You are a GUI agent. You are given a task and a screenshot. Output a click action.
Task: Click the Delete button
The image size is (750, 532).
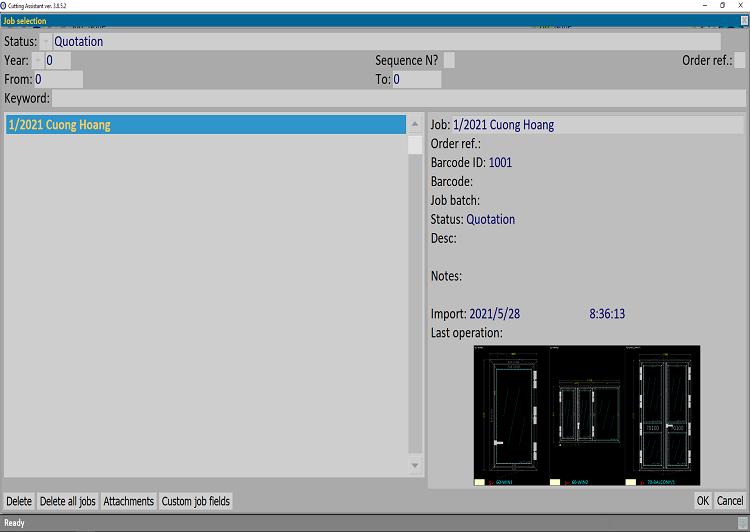tap(19, 501)
